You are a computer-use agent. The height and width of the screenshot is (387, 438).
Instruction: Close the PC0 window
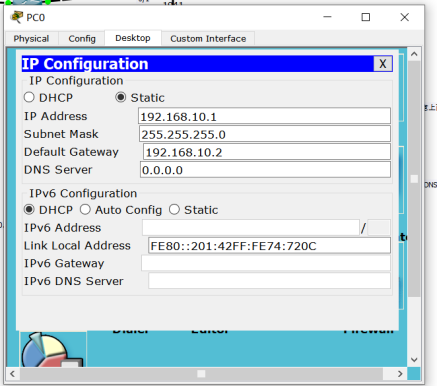[x=405, y=17]
